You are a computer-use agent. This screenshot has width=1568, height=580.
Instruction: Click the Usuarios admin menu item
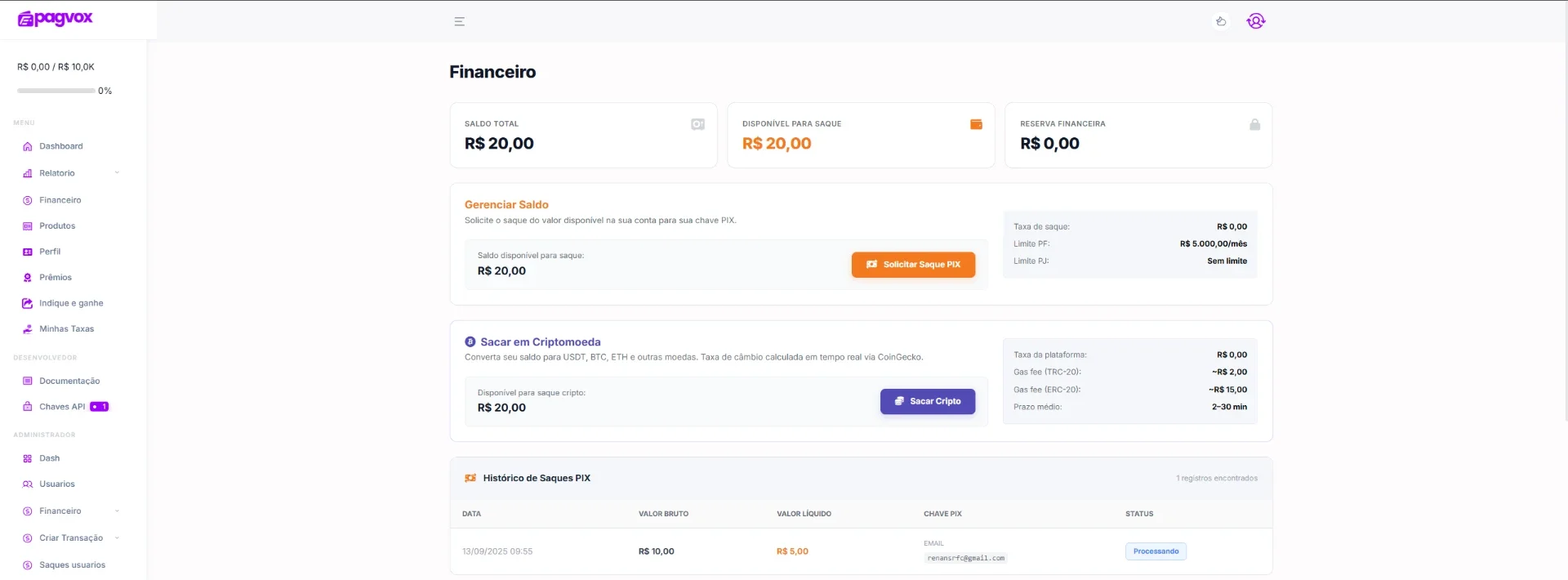(57, 484)
